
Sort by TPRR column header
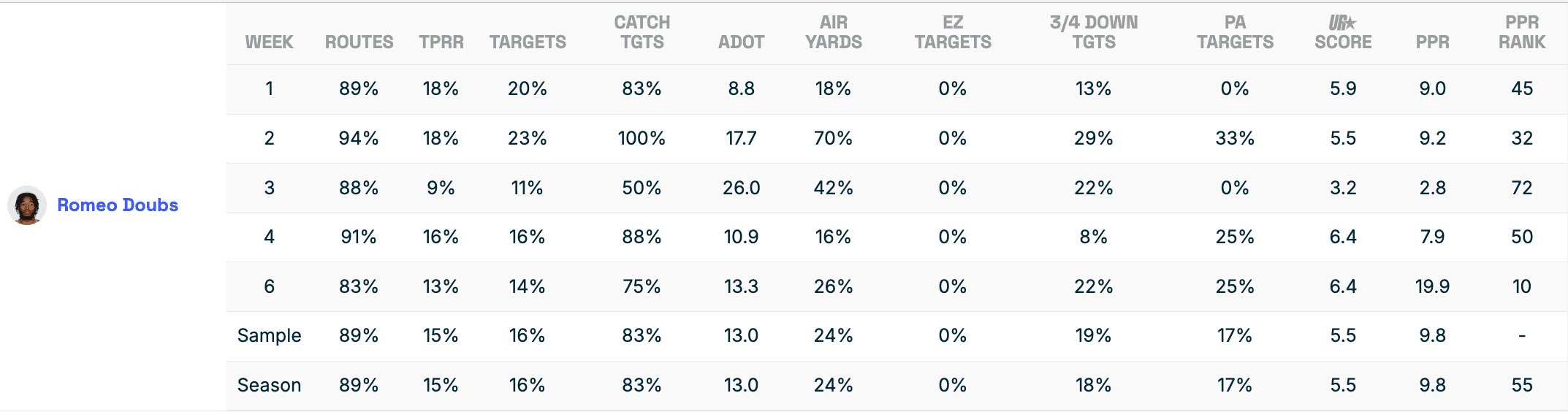[441, 42]
